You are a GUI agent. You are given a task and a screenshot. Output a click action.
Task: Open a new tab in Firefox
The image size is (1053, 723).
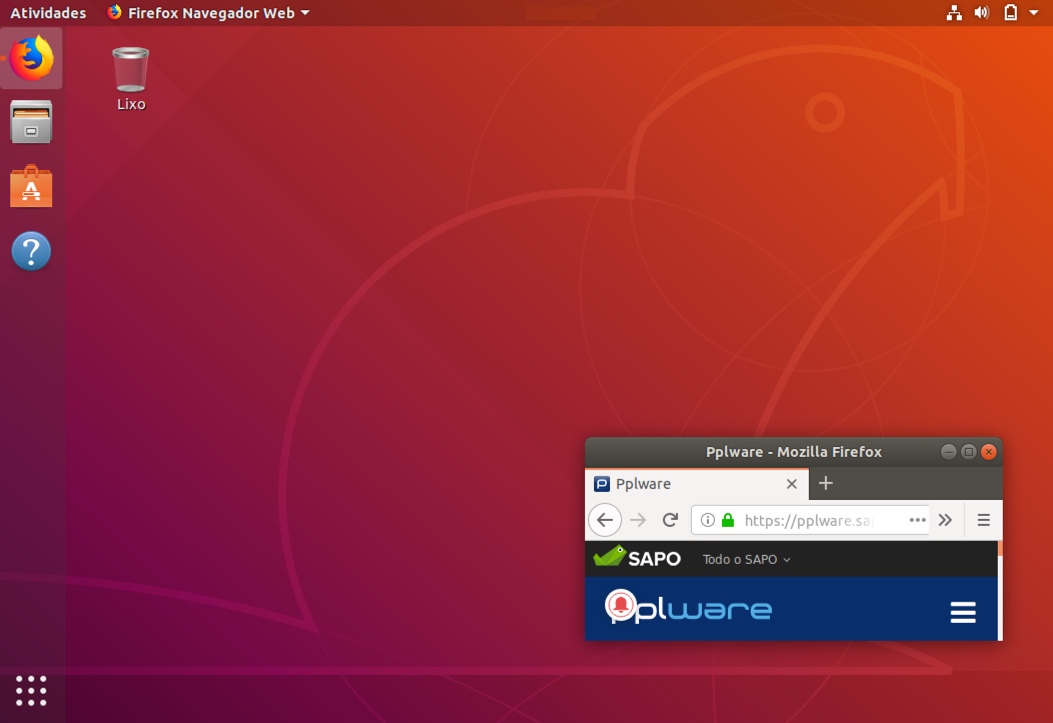click(x=826, y=483)
